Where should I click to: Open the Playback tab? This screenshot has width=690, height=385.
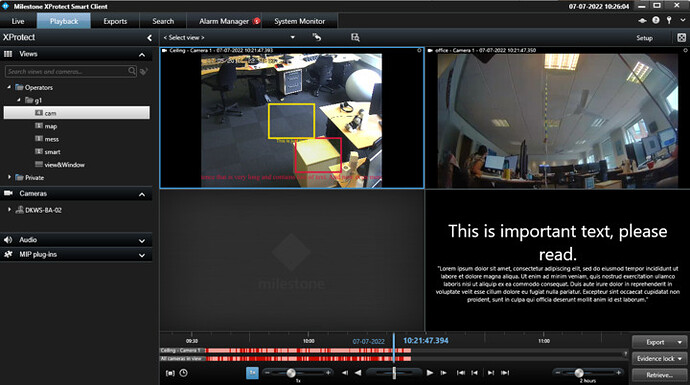click(64, 21)
